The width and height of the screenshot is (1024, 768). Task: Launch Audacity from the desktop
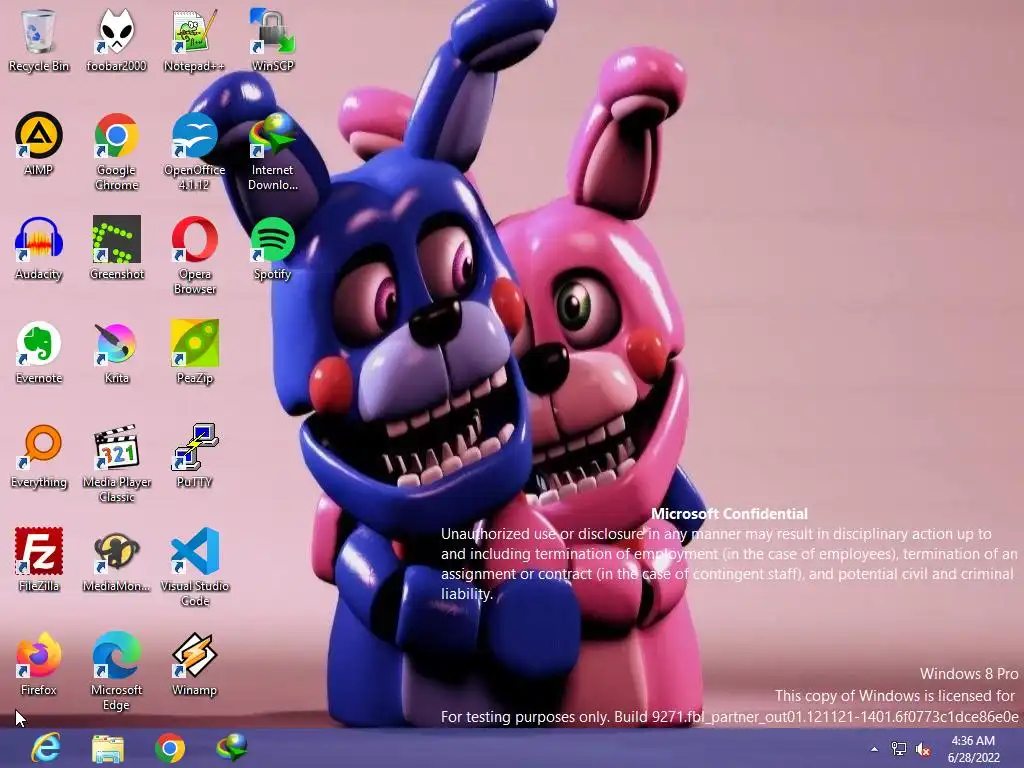[x=39, y=249]
